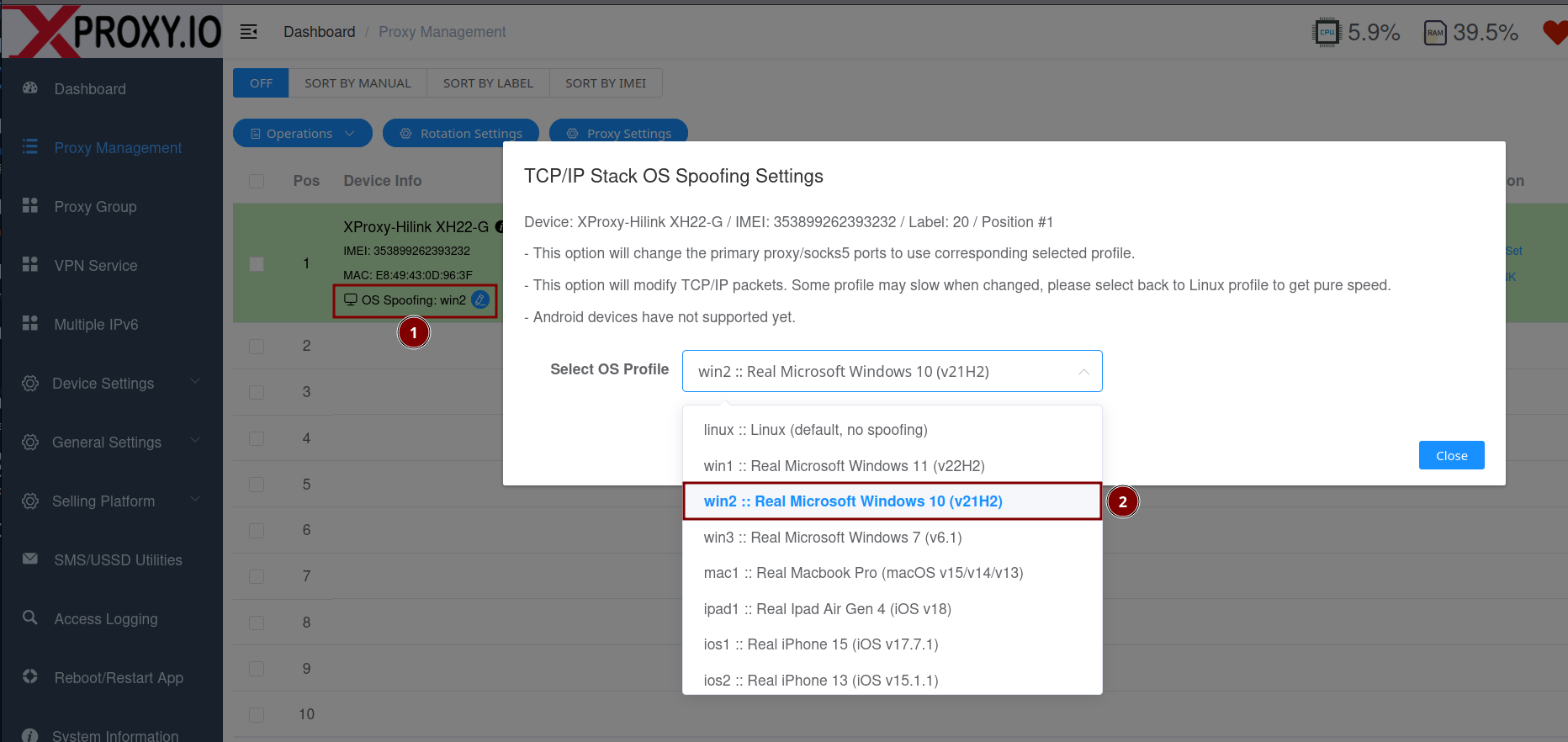
Task: Click the Dashboard breadcrumb link
Action: click(x=319, y=32)
